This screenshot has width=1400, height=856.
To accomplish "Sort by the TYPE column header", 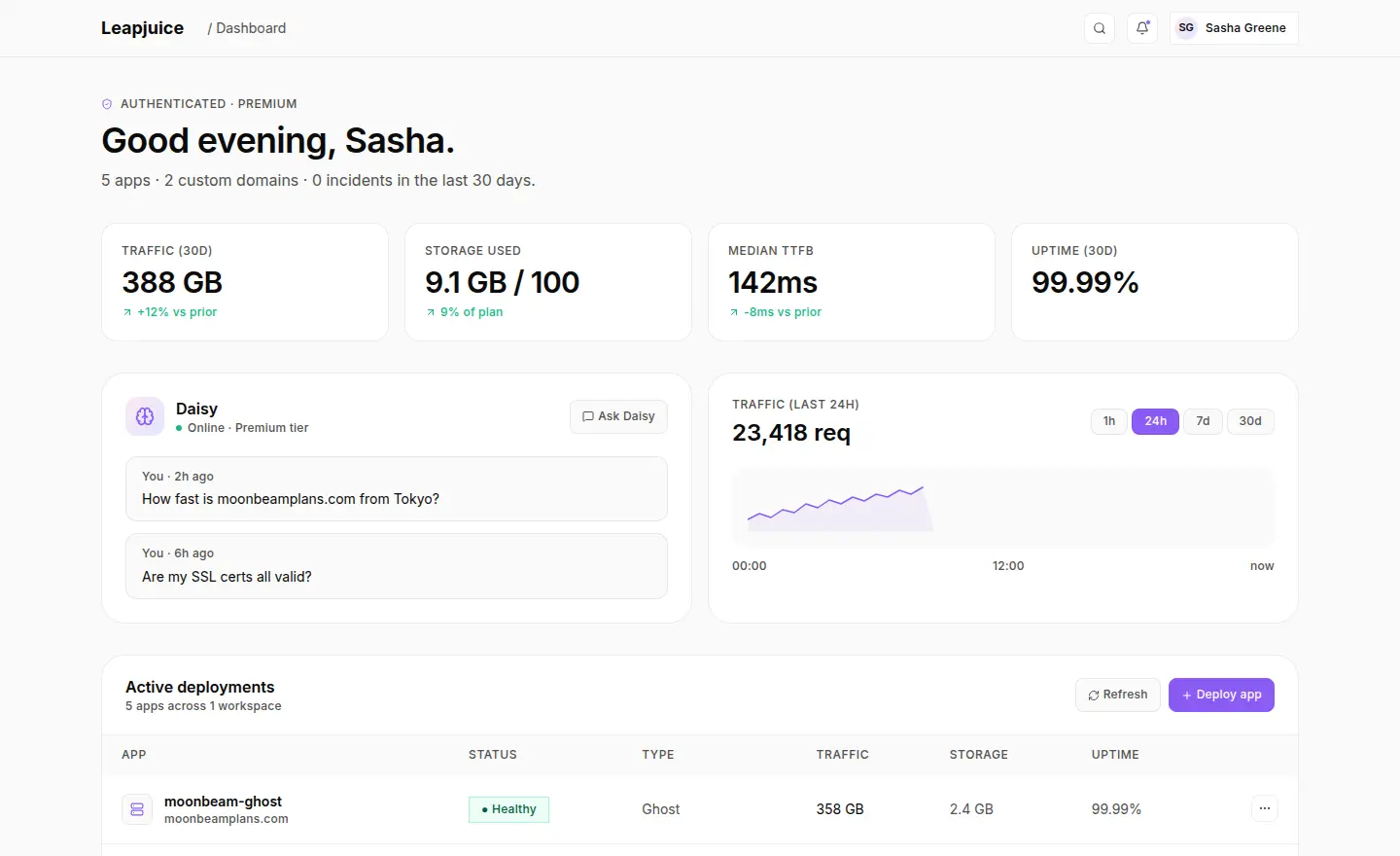I will 658,755.
